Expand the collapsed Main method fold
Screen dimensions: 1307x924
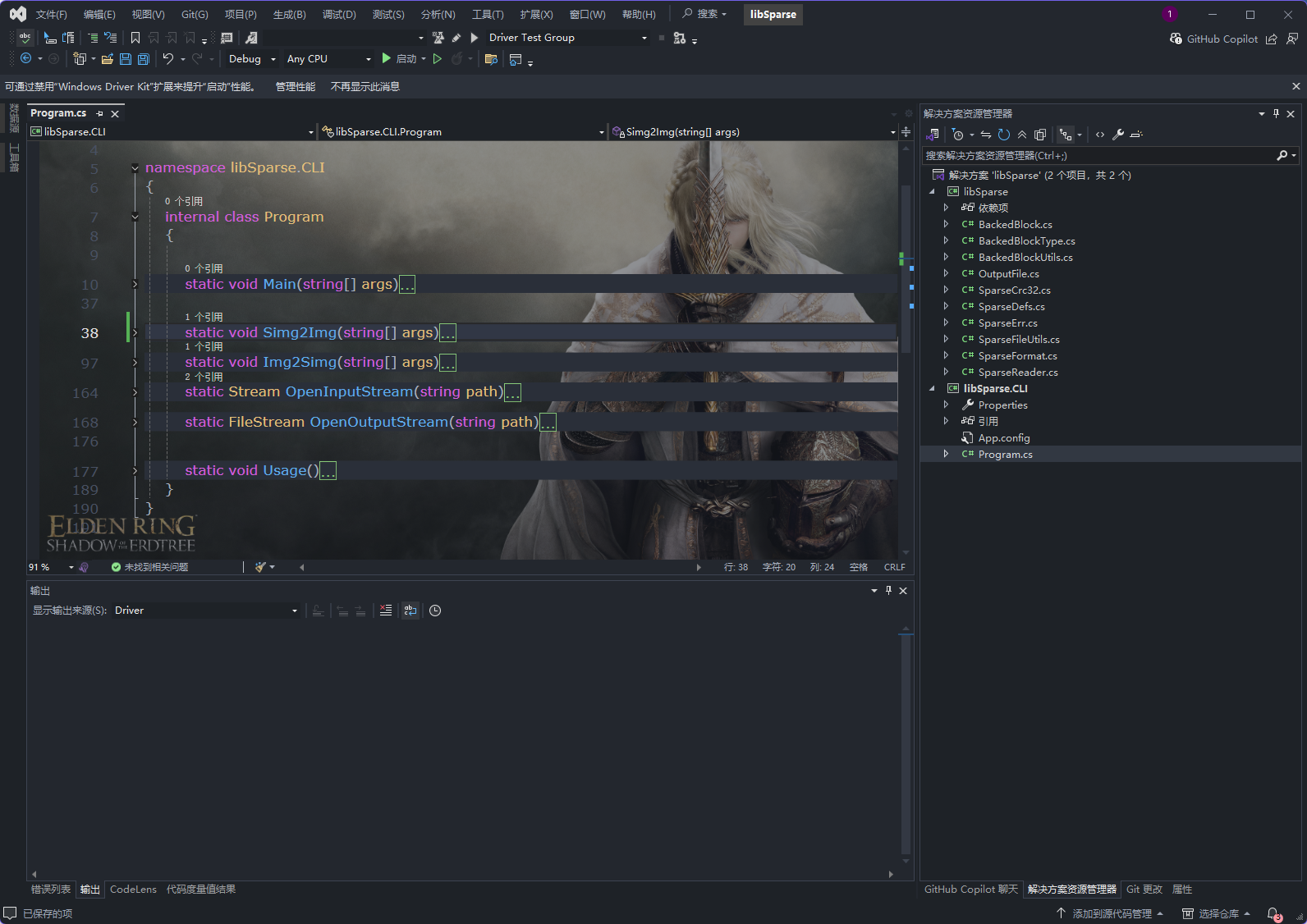[135, 284]
